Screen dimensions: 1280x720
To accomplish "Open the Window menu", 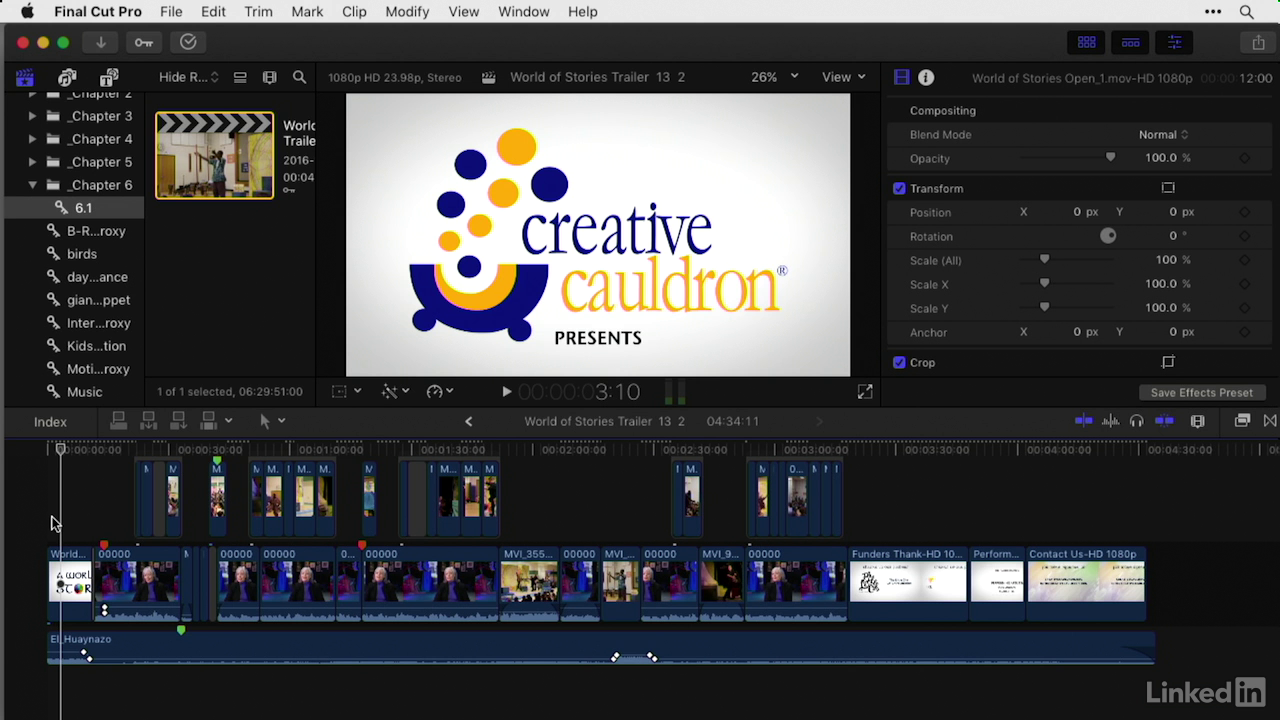I will click(x=523, y=12).
